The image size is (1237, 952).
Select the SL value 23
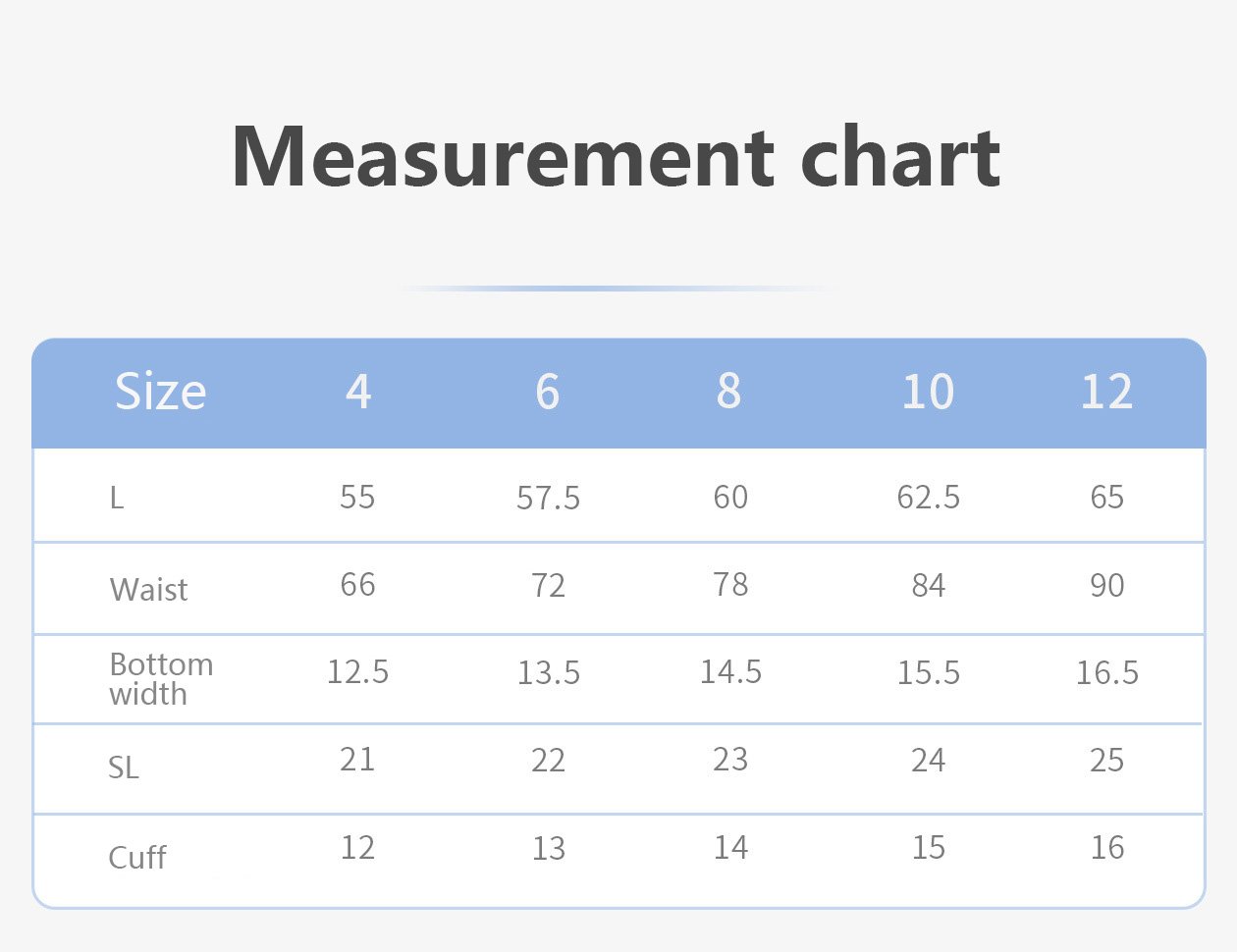pos(730,760)
